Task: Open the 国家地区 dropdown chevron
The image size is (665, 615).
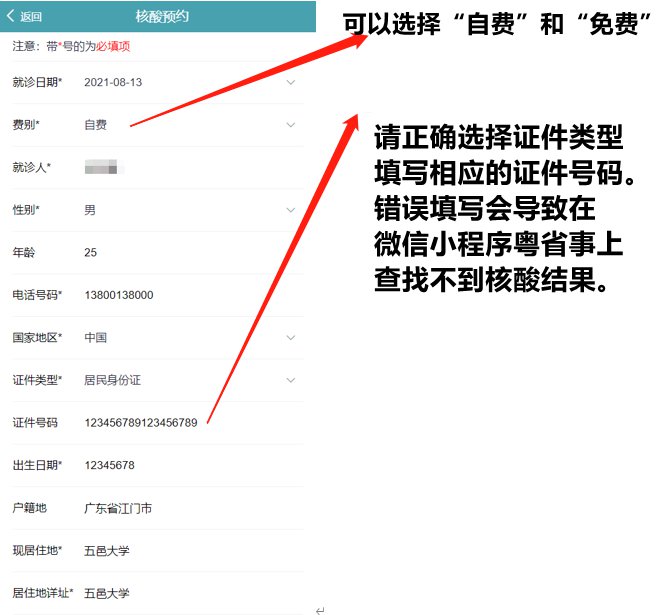Action: pos(291,338)
